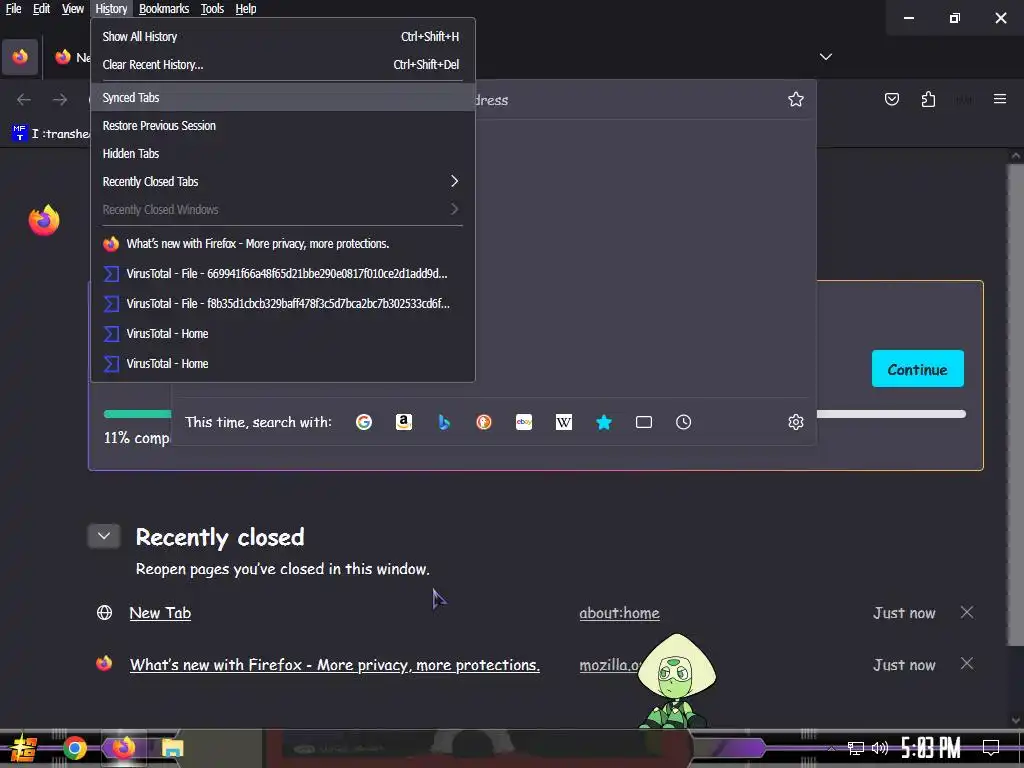Open the network icon in system tray

pos(856,748)
